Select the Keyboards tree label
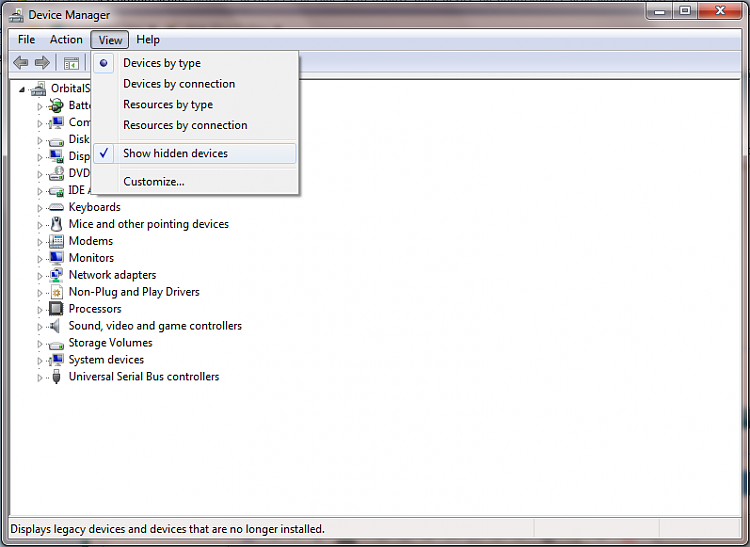Image resolution: width=750 pixels, height=547 pixels. pyautogui.click(x=95, y=207)
